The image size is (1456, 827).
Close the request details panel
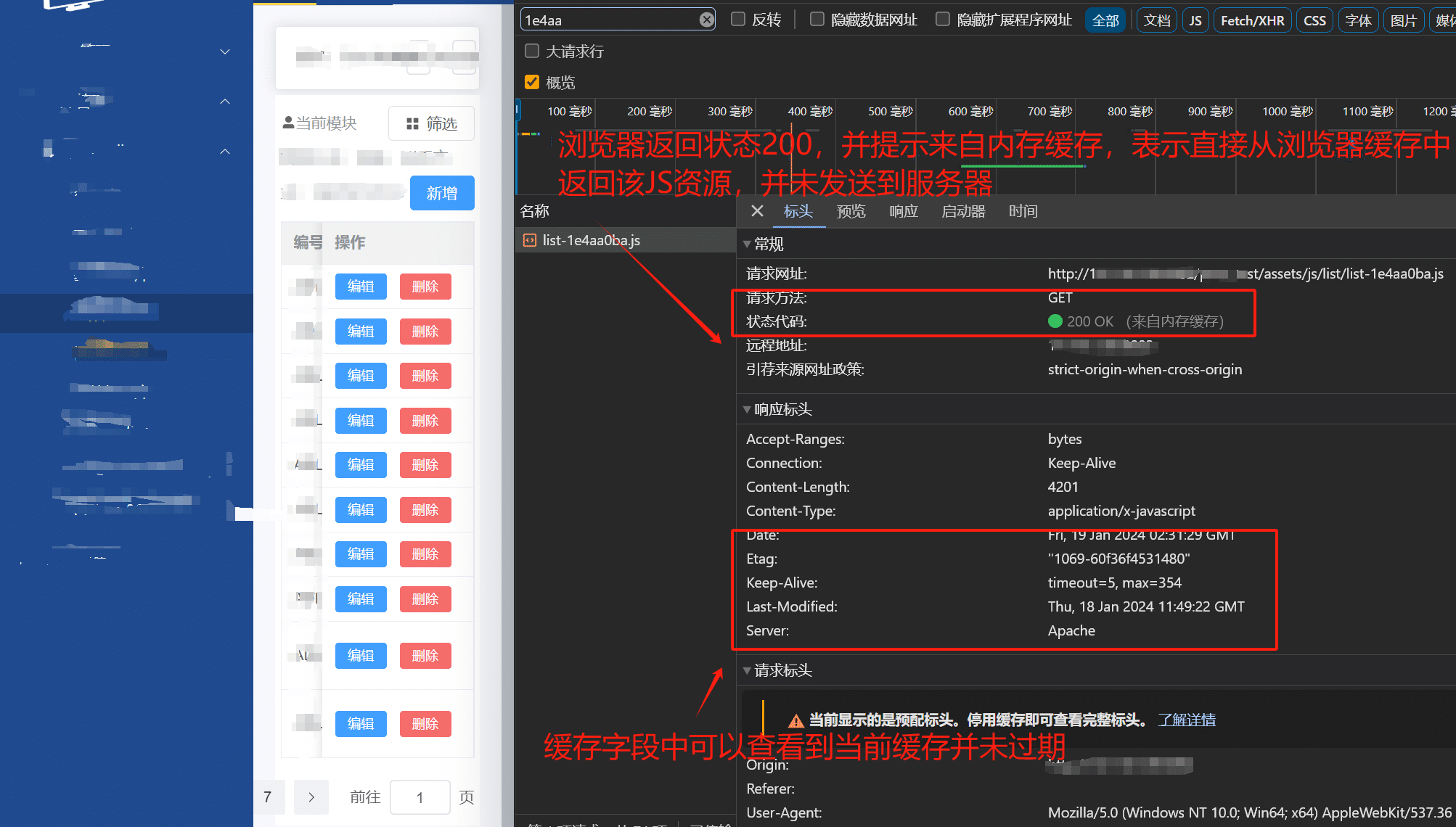757,211
